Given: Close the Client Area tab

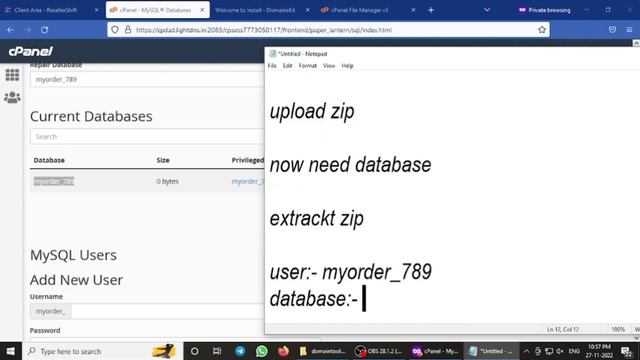Looking at the screenshot, I should pos(96,10).
